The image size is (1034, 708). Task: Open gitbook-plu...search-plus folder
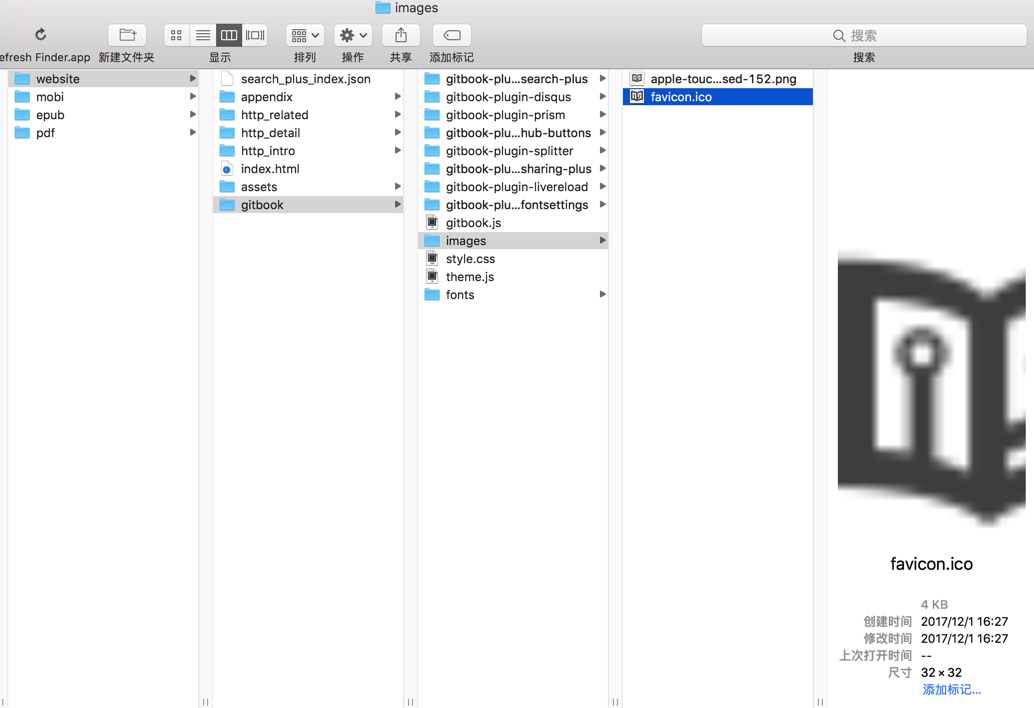coord(513,78)
